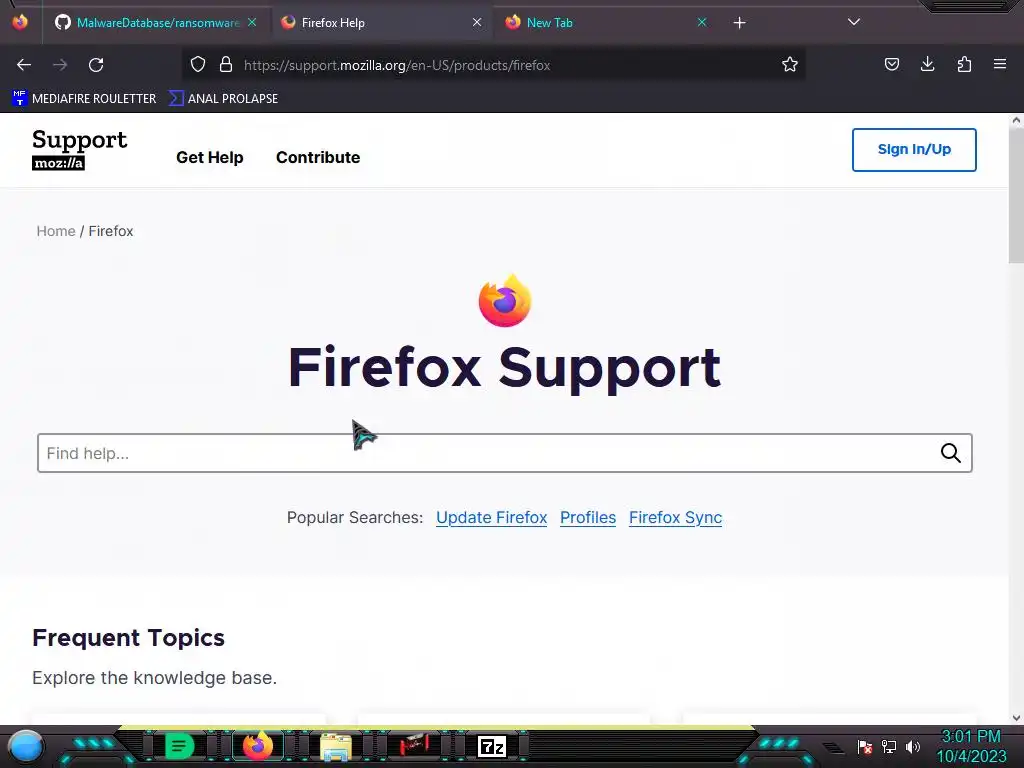
Task: Open Firefox View pinned icon
Action: (x=20, y=22)
